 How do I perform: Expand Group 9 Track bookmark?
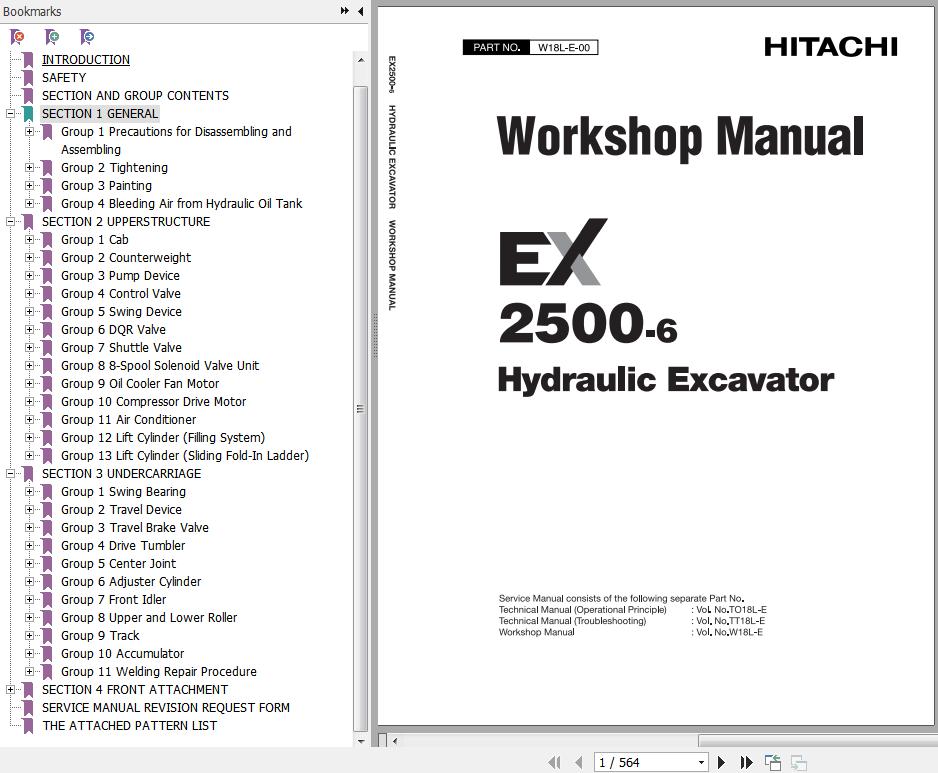click(29, 635)
